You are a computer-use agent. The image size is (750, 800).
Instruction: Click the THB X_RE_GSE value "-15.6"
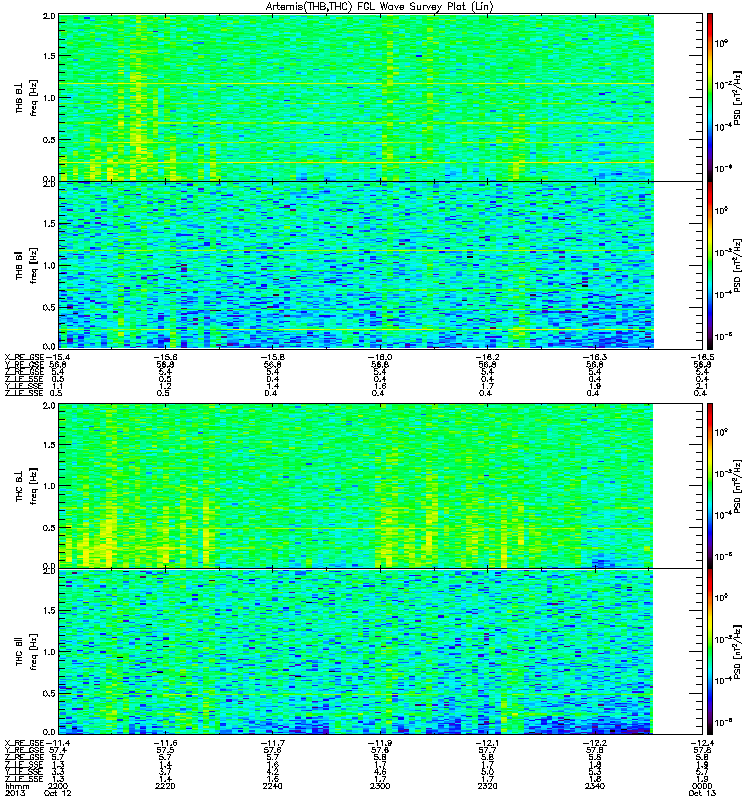coord(165,358)
